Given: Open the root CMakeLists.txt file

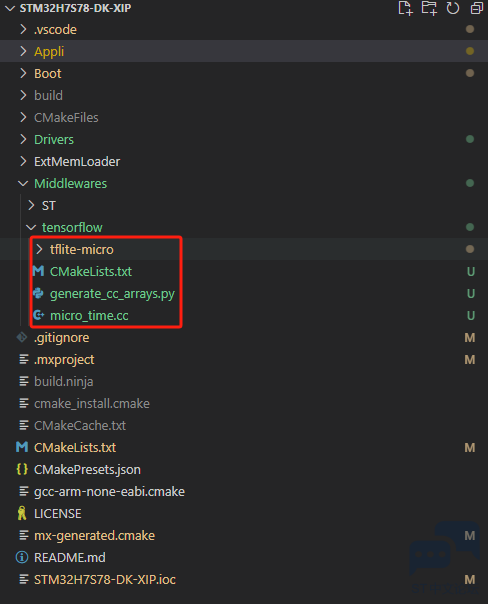Looking at the screenshot, I should pos(75,448).
